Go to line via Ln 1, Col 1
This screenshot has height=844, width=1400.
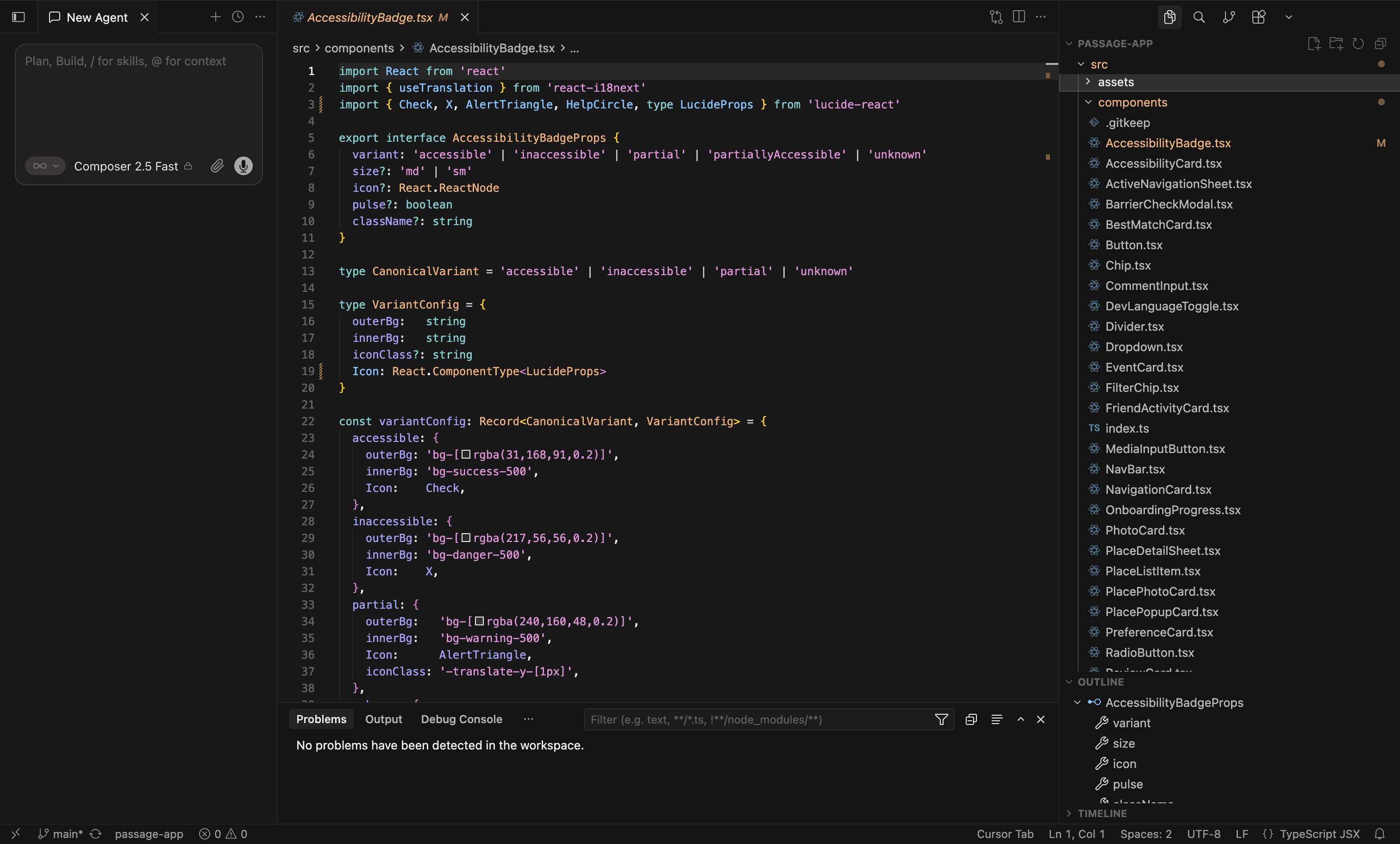click(1077, 834)
